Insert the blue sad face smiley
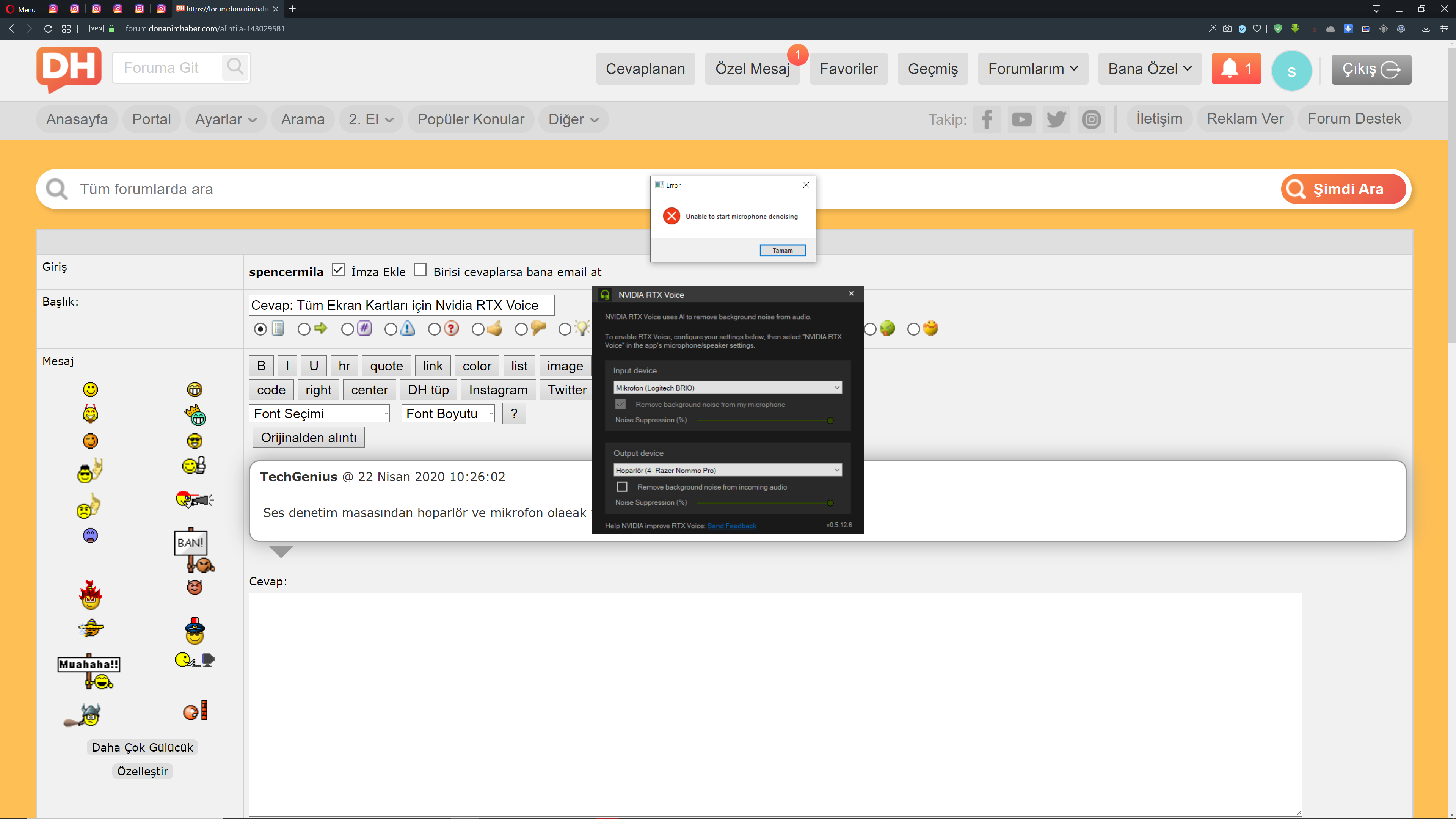Viewport: 1456px width, 819px height. click(91, 535)
